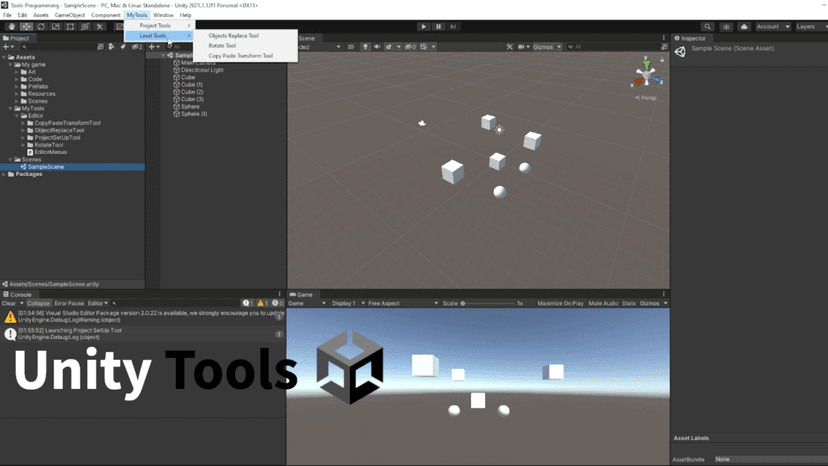This screenshot has height=466, width=828.
Task: Toggle scene grid visibility
Action: (424, 46)
